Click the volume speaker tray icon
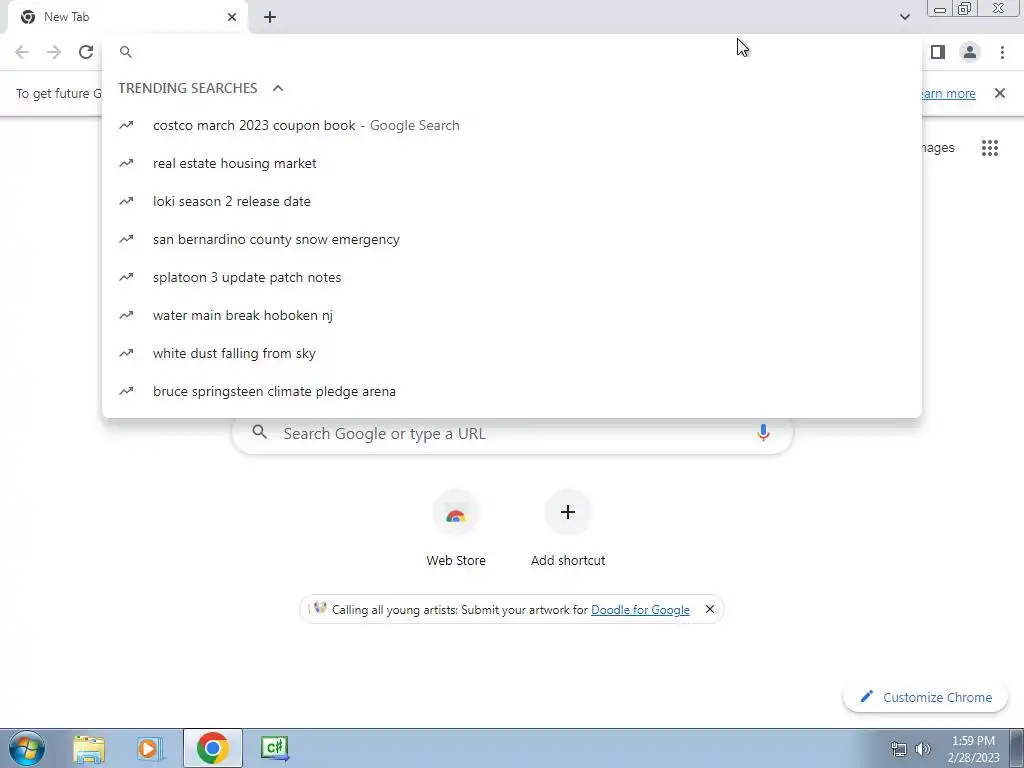1024x768 pixels. pos(922,749)
